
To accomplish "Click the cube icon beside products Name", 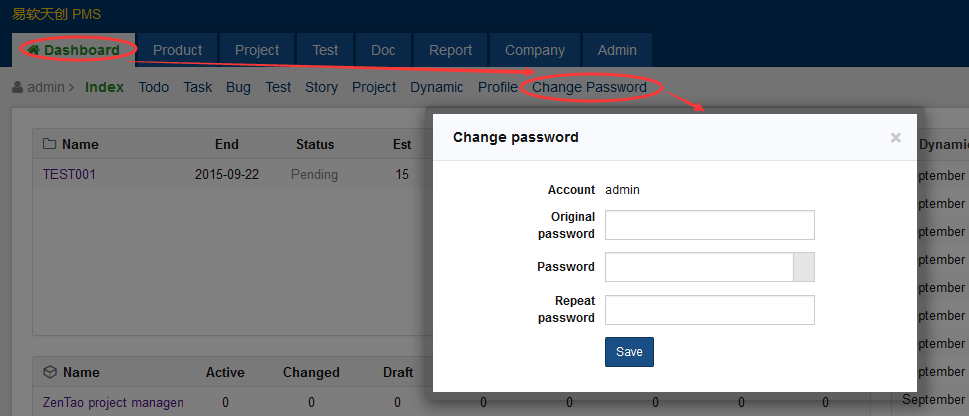I will pyautogui.click(x=49, y=372).
